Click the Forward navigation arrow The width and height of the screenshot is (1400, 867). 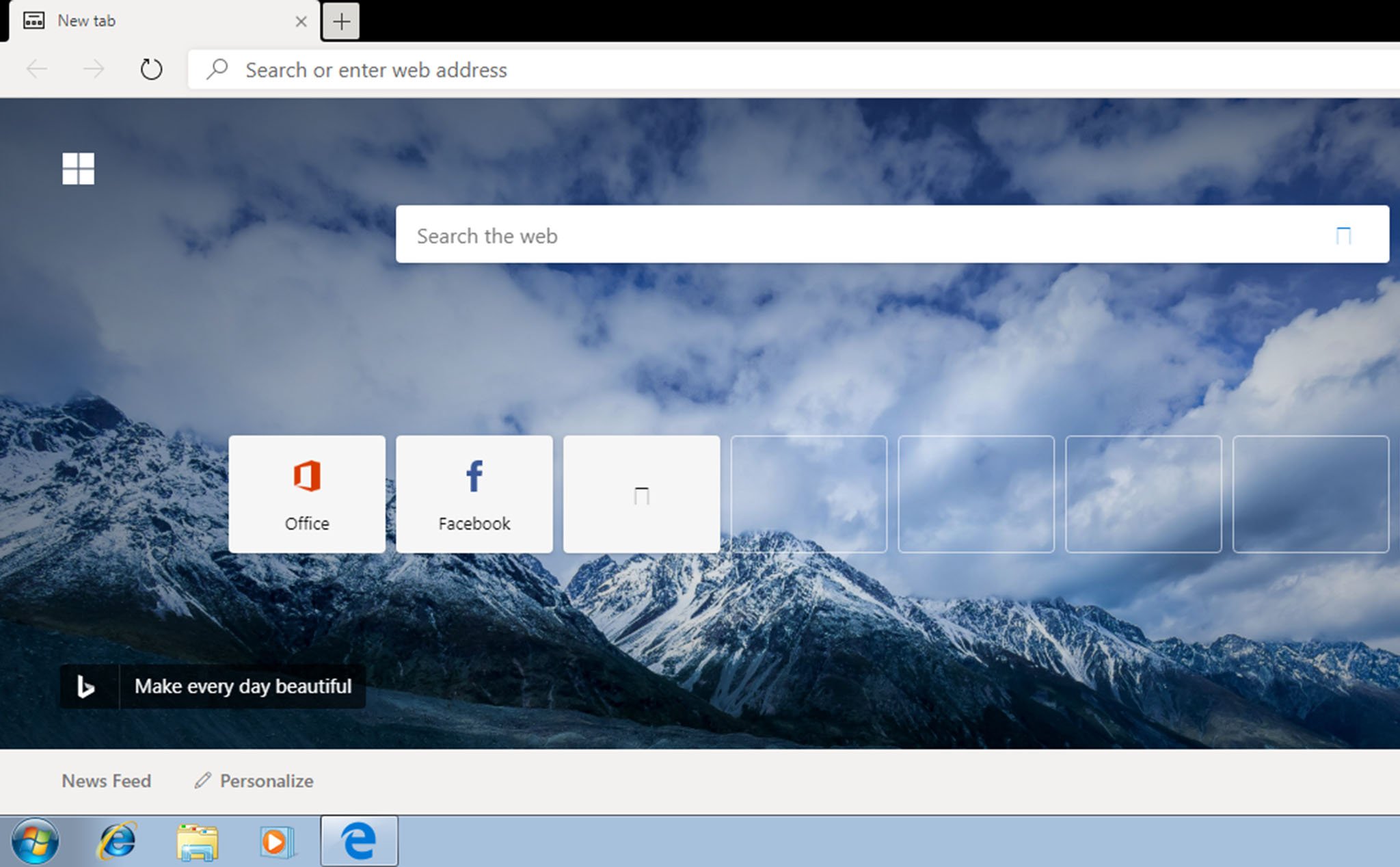[94, 69]
